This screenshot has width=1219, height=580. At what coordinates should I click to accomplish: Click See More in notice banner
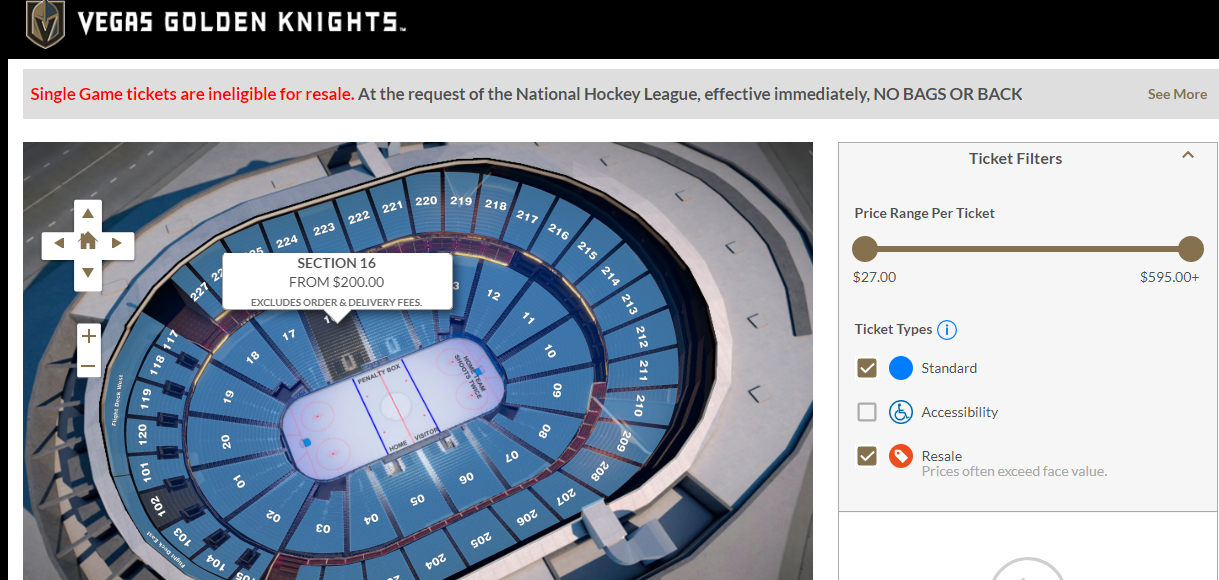pyautogui.click(x=1176, y=94)
